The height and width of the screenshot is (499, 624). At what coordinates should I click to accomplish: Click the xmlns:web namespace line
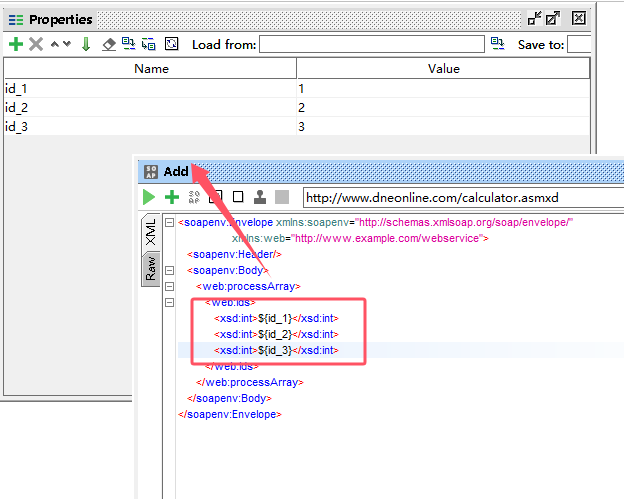coord(360,238)
